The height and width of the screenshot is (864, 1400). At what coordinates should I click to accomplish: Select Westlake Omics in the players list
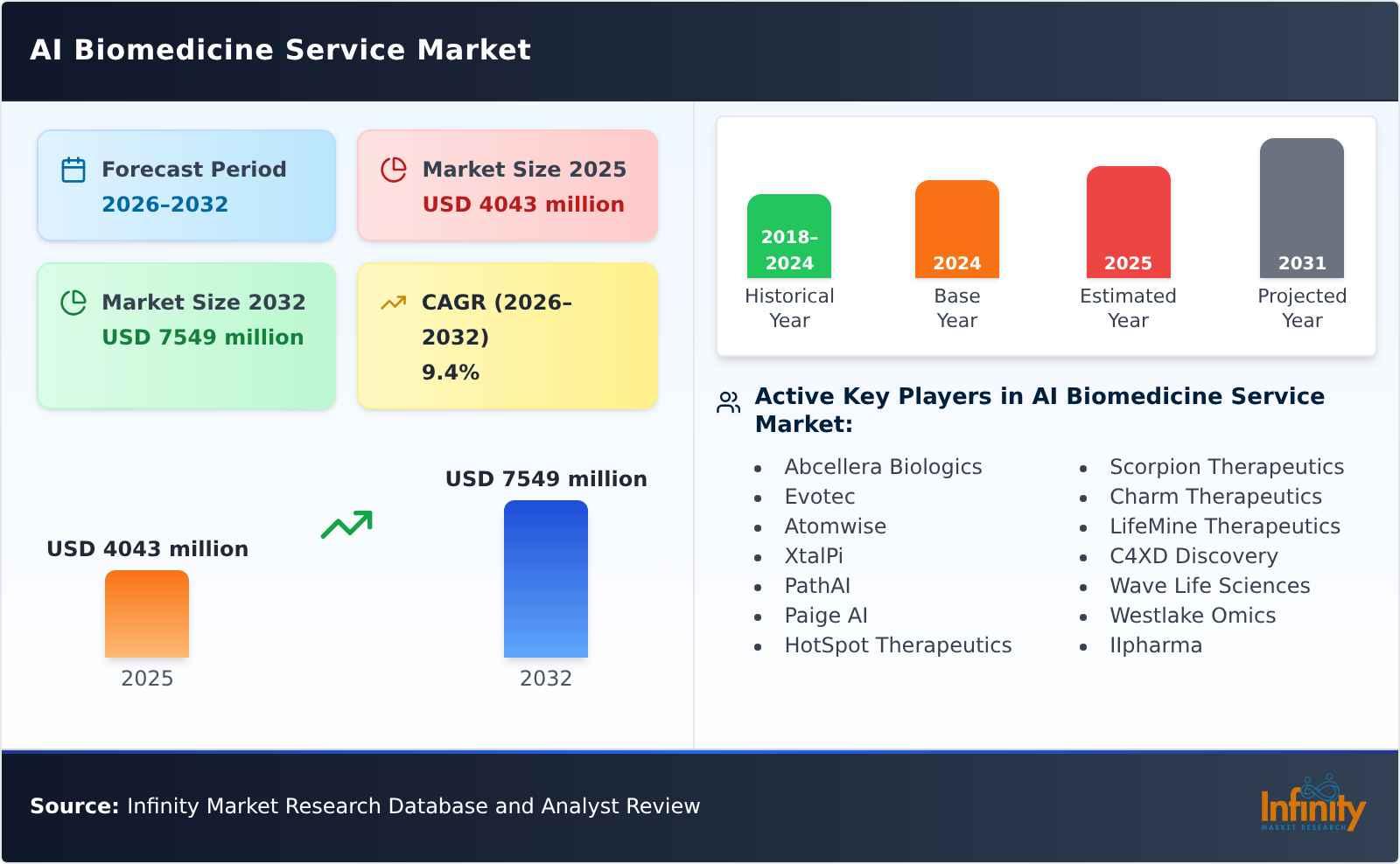[1193, 616]
